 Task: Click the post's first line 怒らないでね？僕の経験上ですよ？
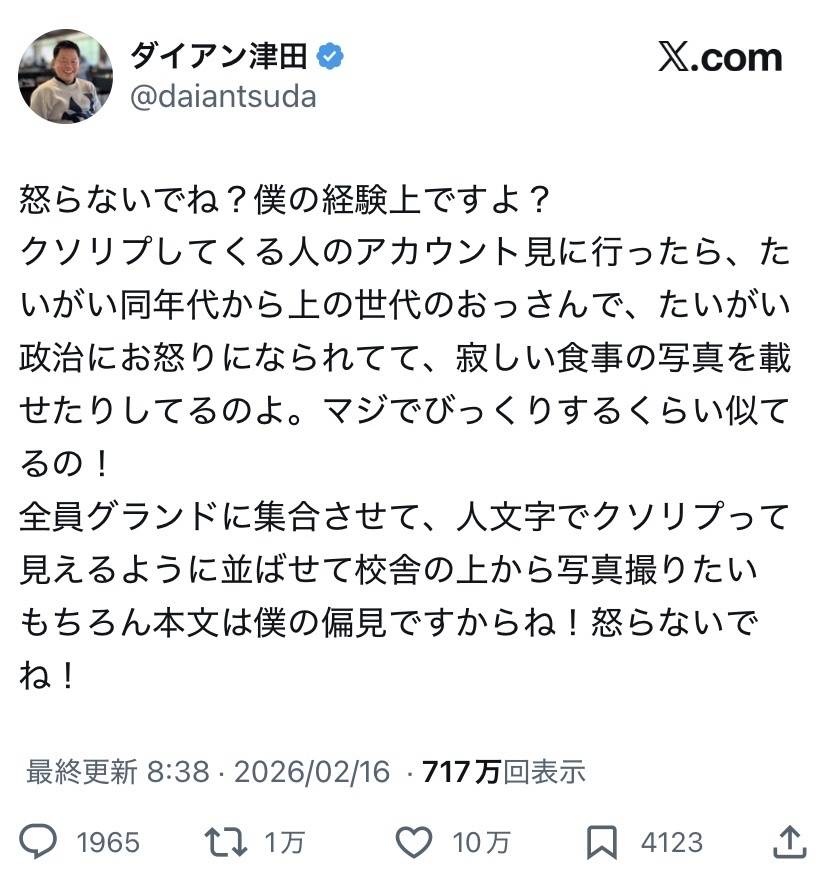(x=285, y=201)
